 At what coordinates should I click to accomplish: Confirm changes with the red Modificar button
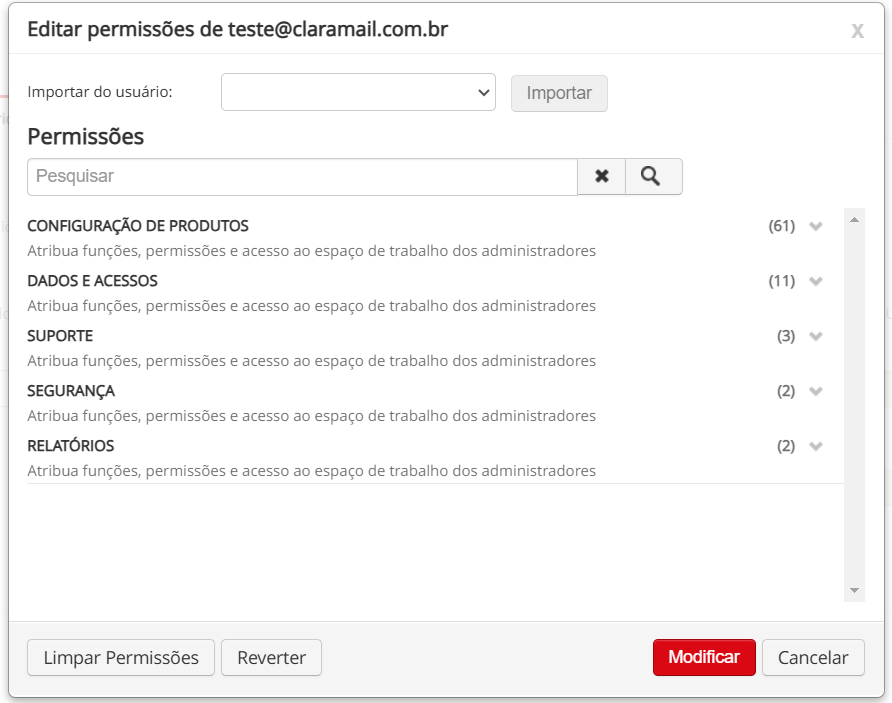coord(704,658)
